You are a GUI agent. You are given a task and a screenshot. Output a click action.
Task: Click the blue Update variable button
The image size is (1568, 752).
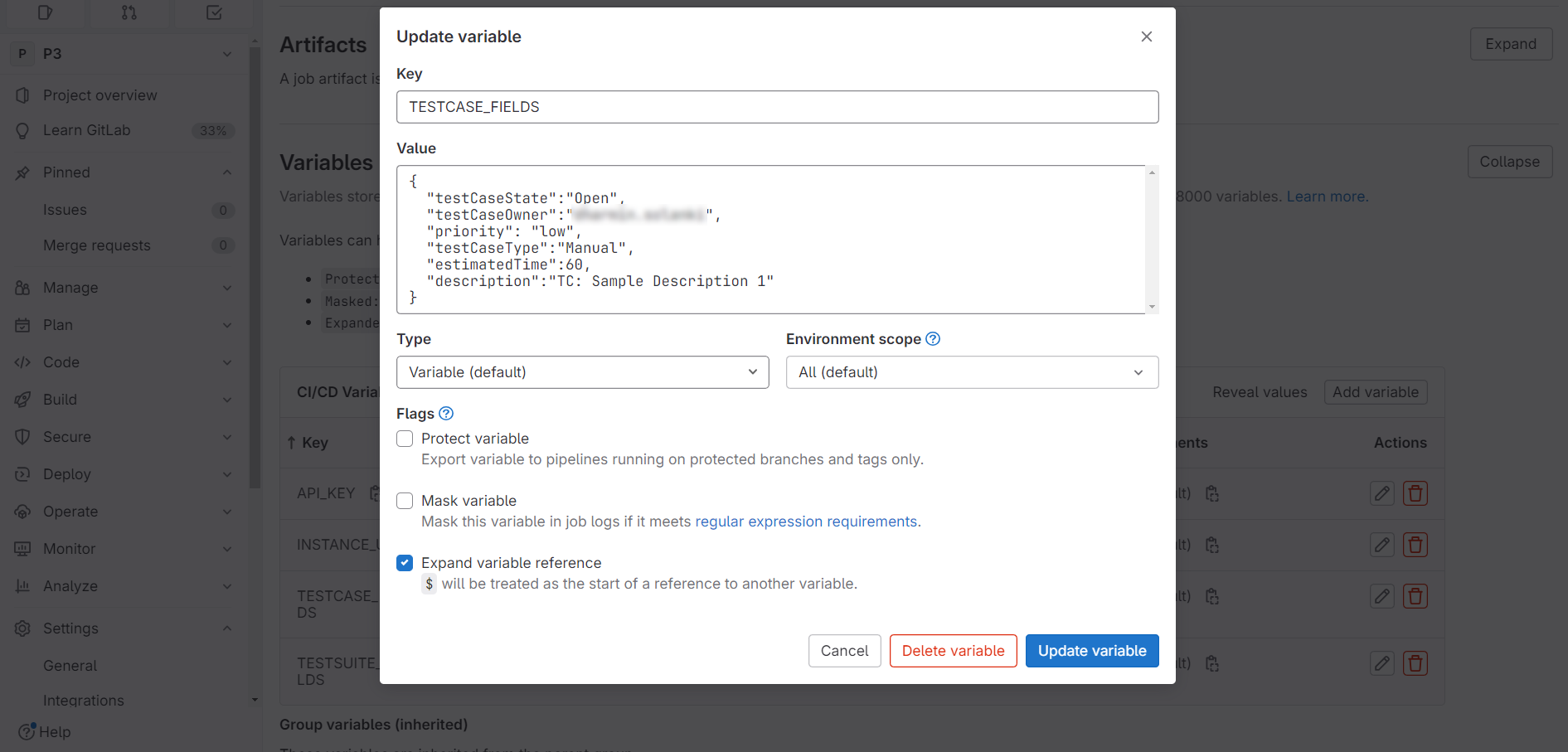(1092, 651)
